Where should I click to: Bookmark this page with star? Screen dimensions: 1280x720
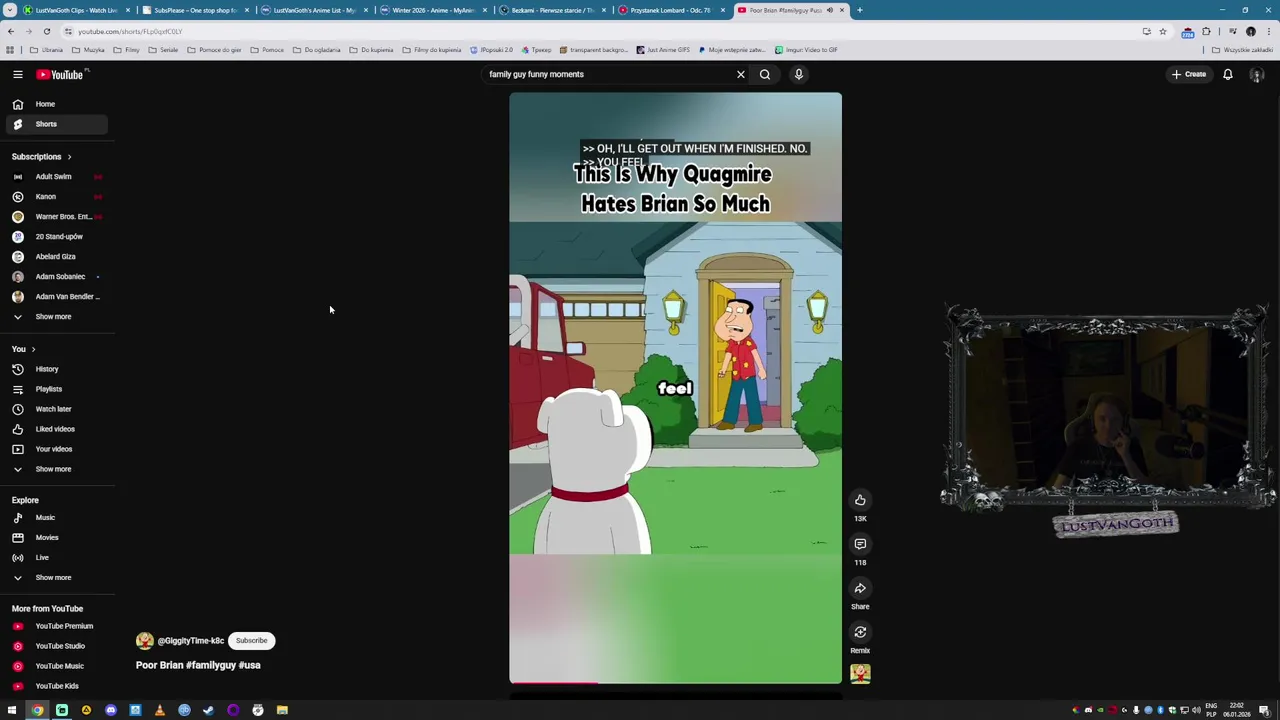point(1162,31)
